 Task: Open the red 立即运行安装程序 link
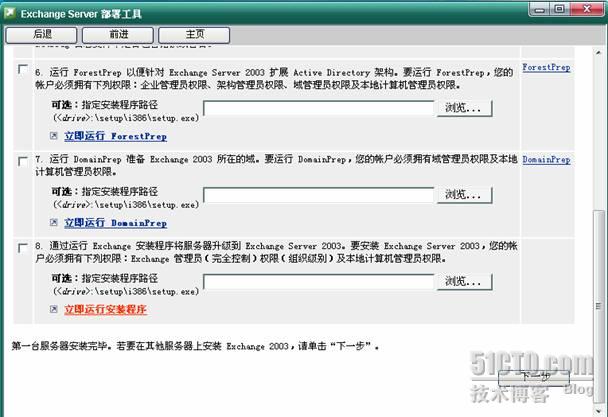pos(105,310)
